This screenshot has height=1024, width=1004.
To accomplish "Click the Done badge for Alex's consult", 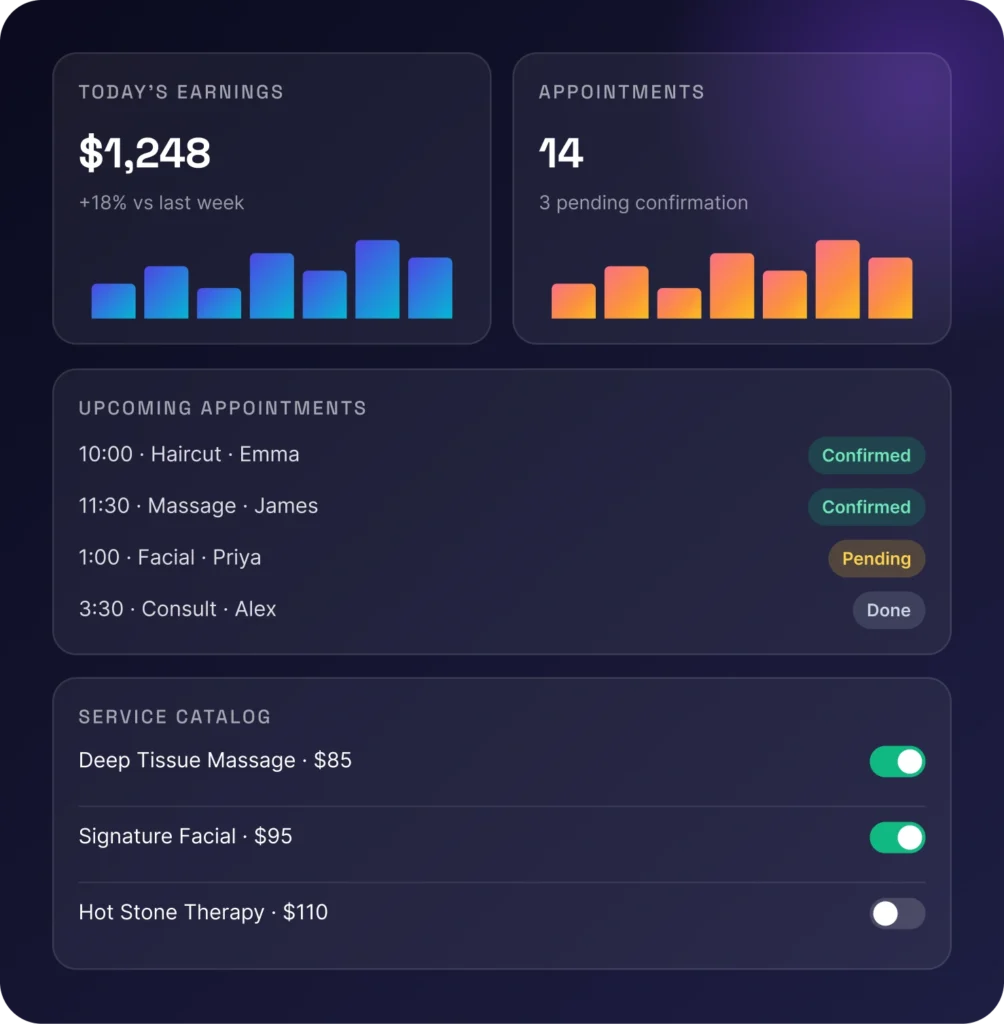I will pyautogui.click(x=888, y=610).
